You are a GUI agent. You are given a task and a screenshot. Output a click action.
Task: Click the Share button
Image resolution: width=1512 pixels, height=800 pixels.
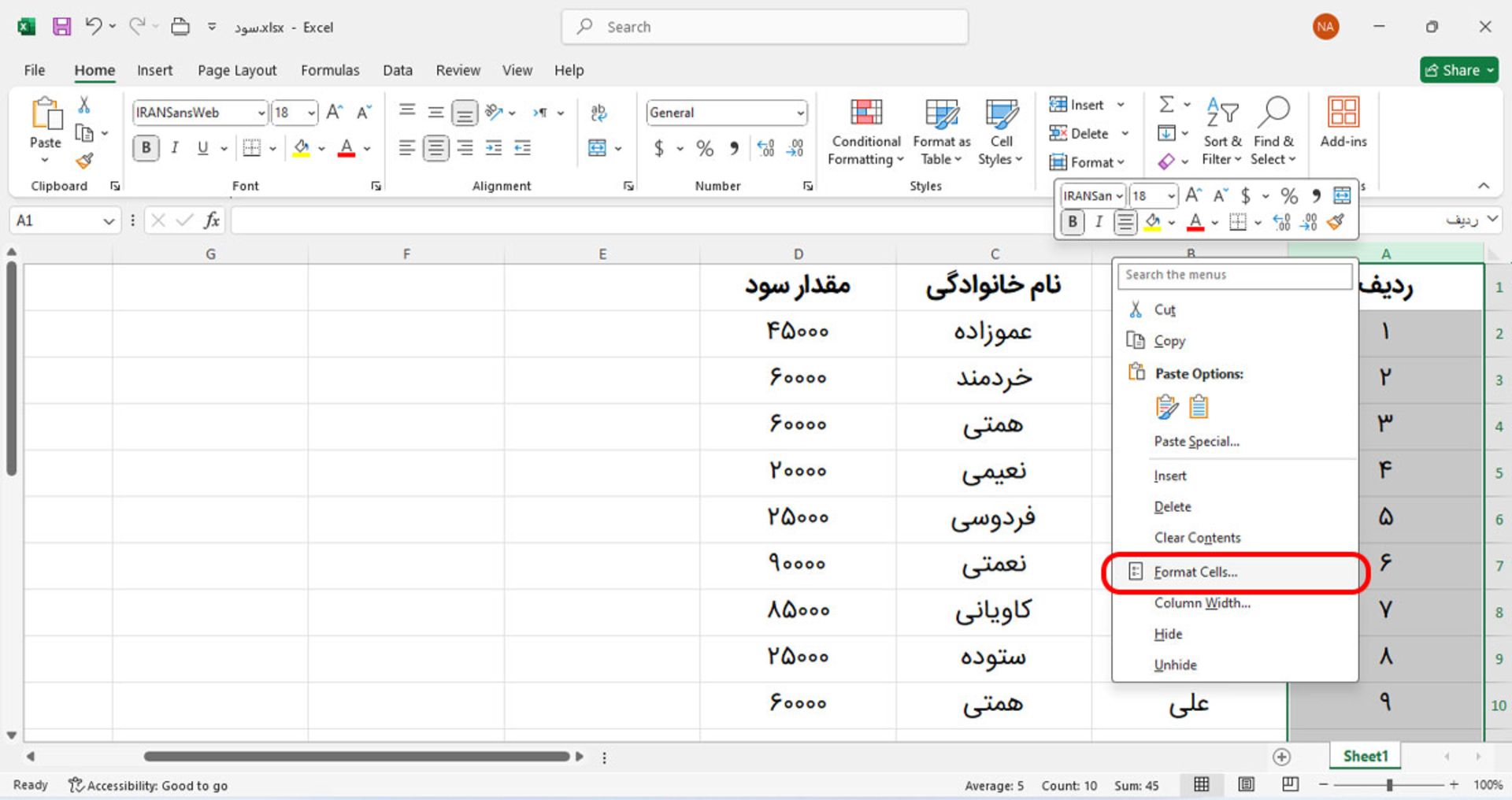(x=1458, y=69)
